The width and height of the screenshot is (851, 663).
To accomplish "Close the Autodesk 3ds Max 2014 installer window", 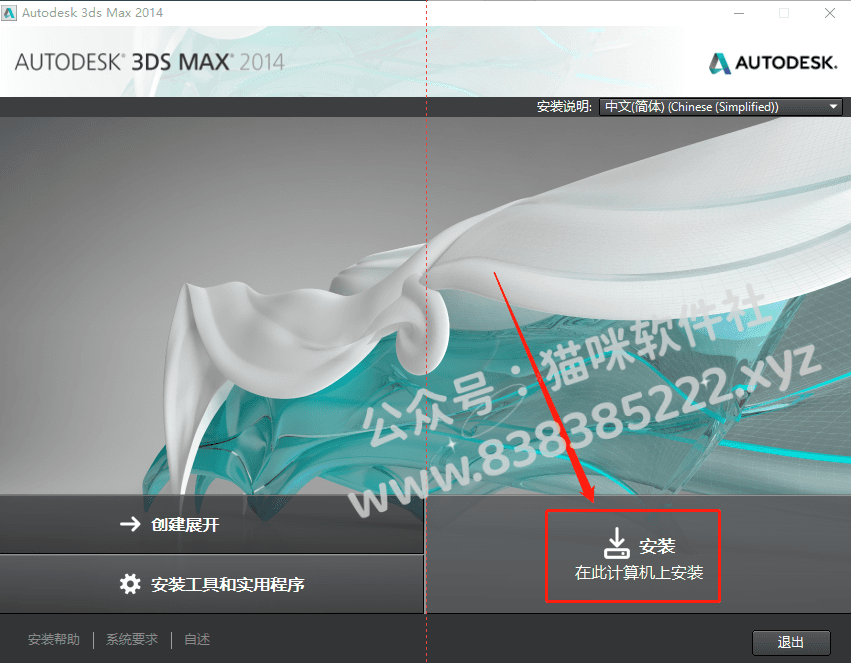I will (829, 13).
